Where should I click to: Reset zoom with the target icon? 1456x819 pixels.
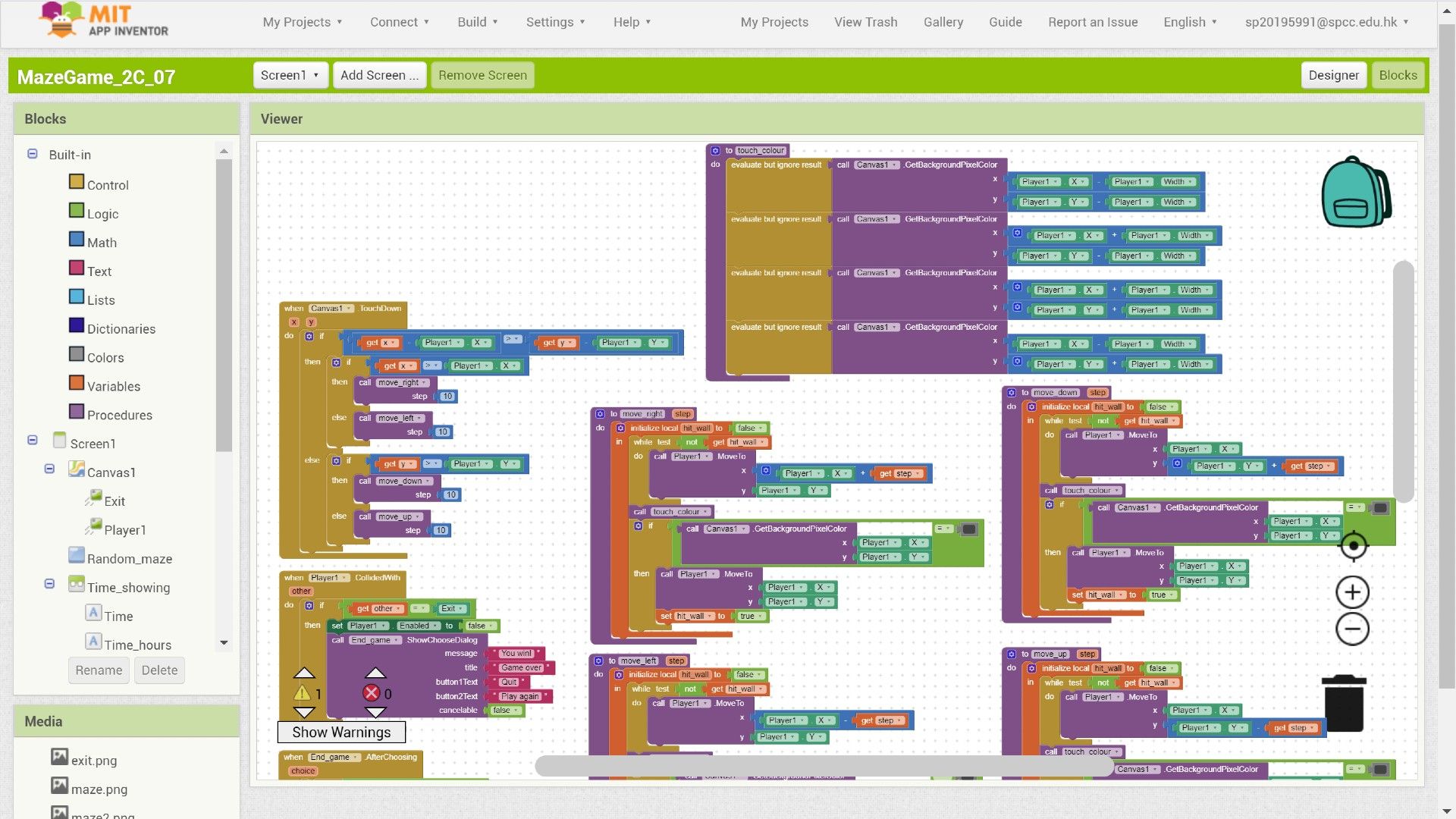pos(1352,545)
